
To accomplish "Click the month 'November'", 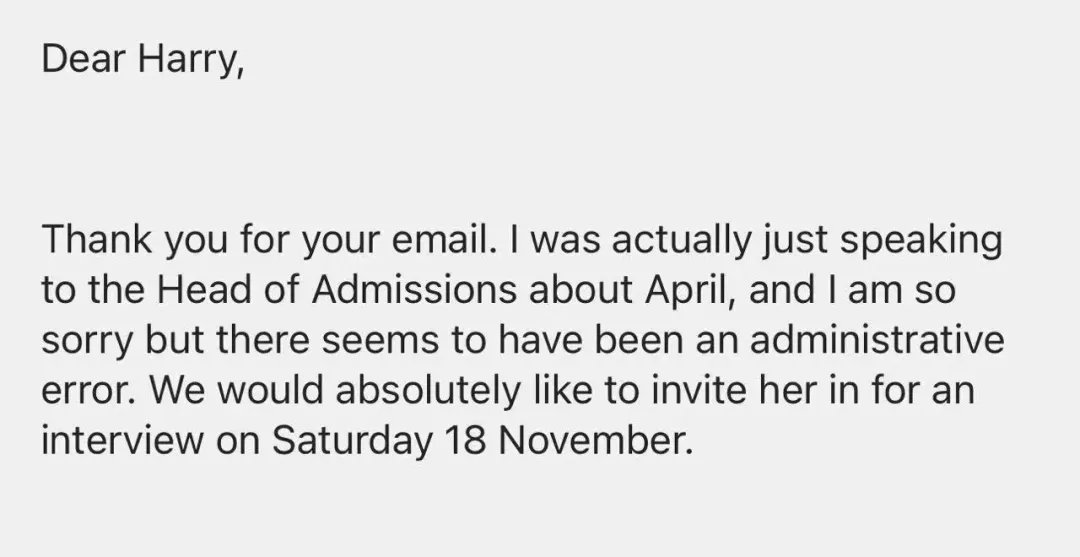I will (x=594, y=440).
